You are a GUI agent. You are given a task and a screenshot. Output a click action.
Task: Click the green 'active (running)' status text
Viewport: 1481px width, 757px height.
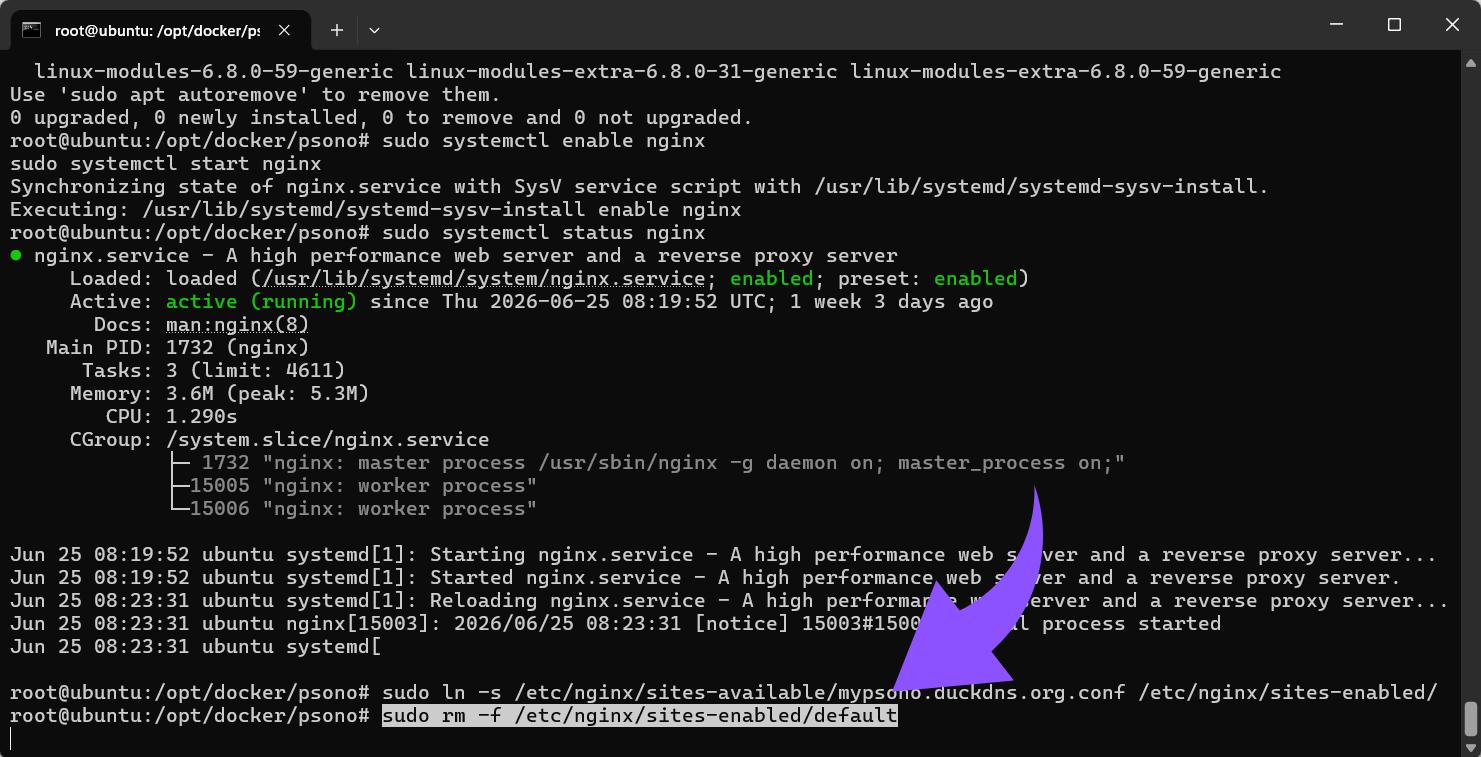[x=262, y=302]
